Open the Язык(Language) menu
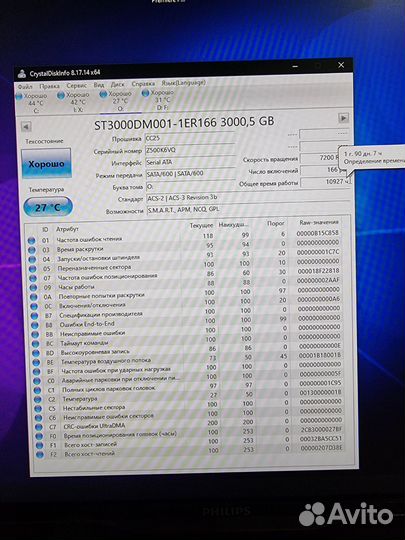This screenshot has width=405, height=540. pos(184,83)
